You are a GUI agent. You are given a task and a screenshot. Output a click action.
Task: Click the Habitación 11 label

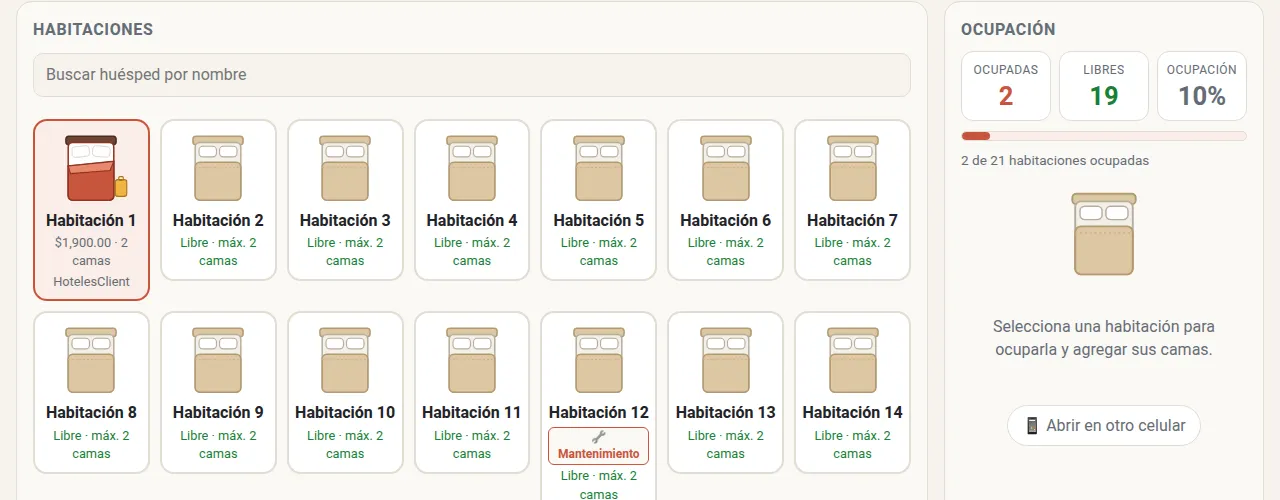472,412
